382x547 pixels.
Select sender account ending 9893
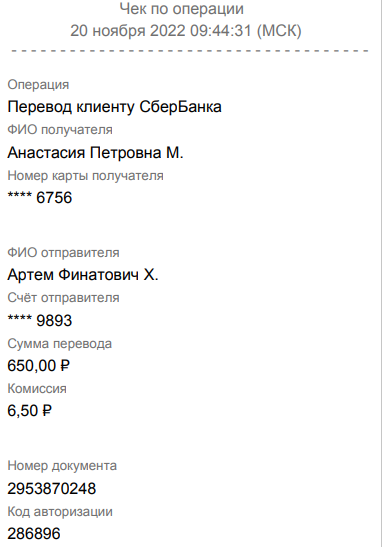(40, 320)
